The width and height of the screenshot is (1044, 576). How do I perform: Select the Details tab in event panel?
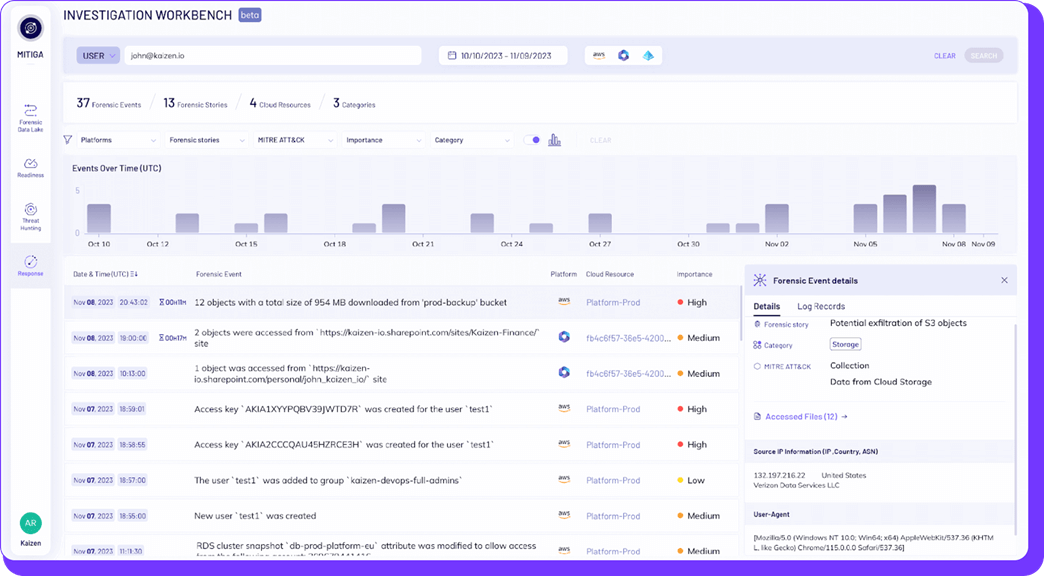767,308
